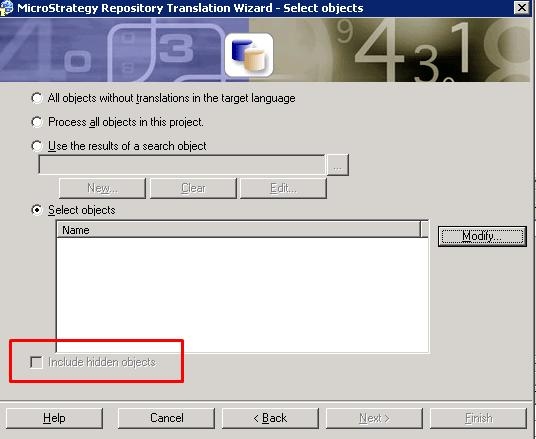
Task: Click the Name column header
Action: (x=238, y=230)
